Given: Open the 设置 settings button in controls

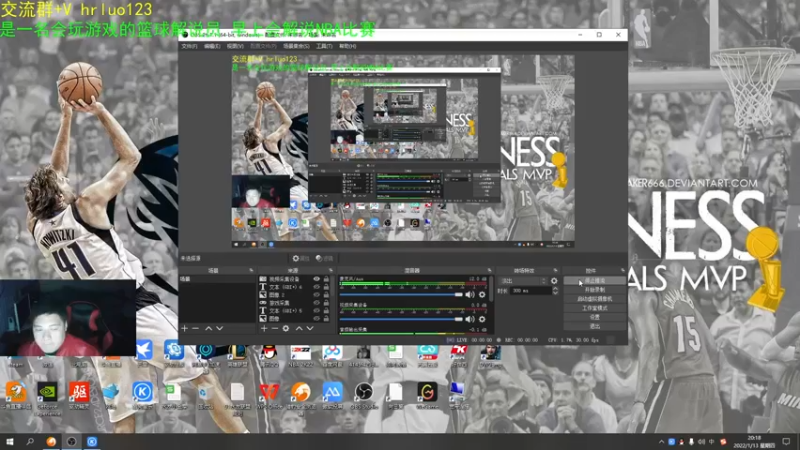Looking at the screenshot, I should click(x=594, y=317).
